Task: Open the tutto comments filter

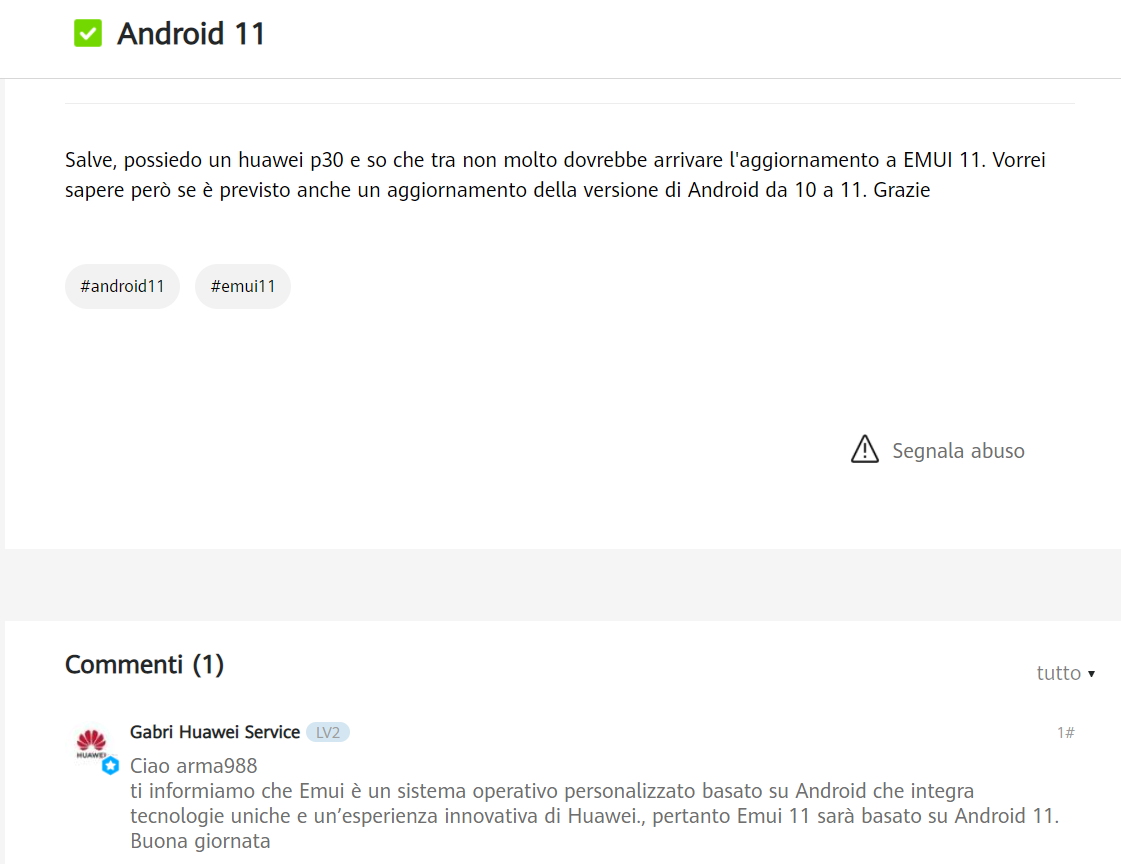Action: [x=1065, y=673]
